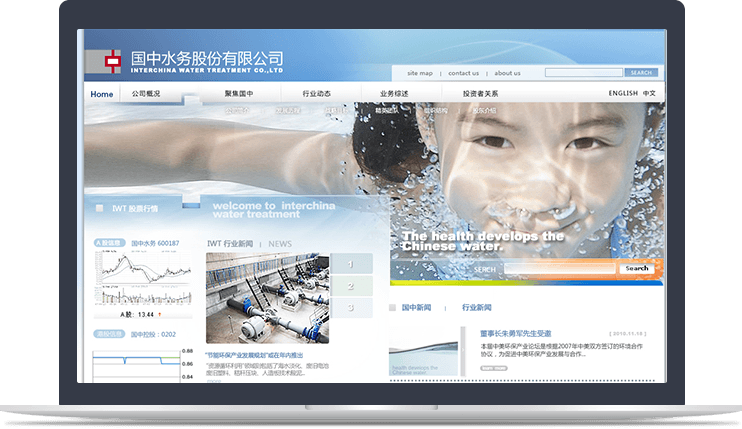Go to 行业动态 section
Image resolution: width=742 pixels, height=429 pixels.
click(317, 94)
